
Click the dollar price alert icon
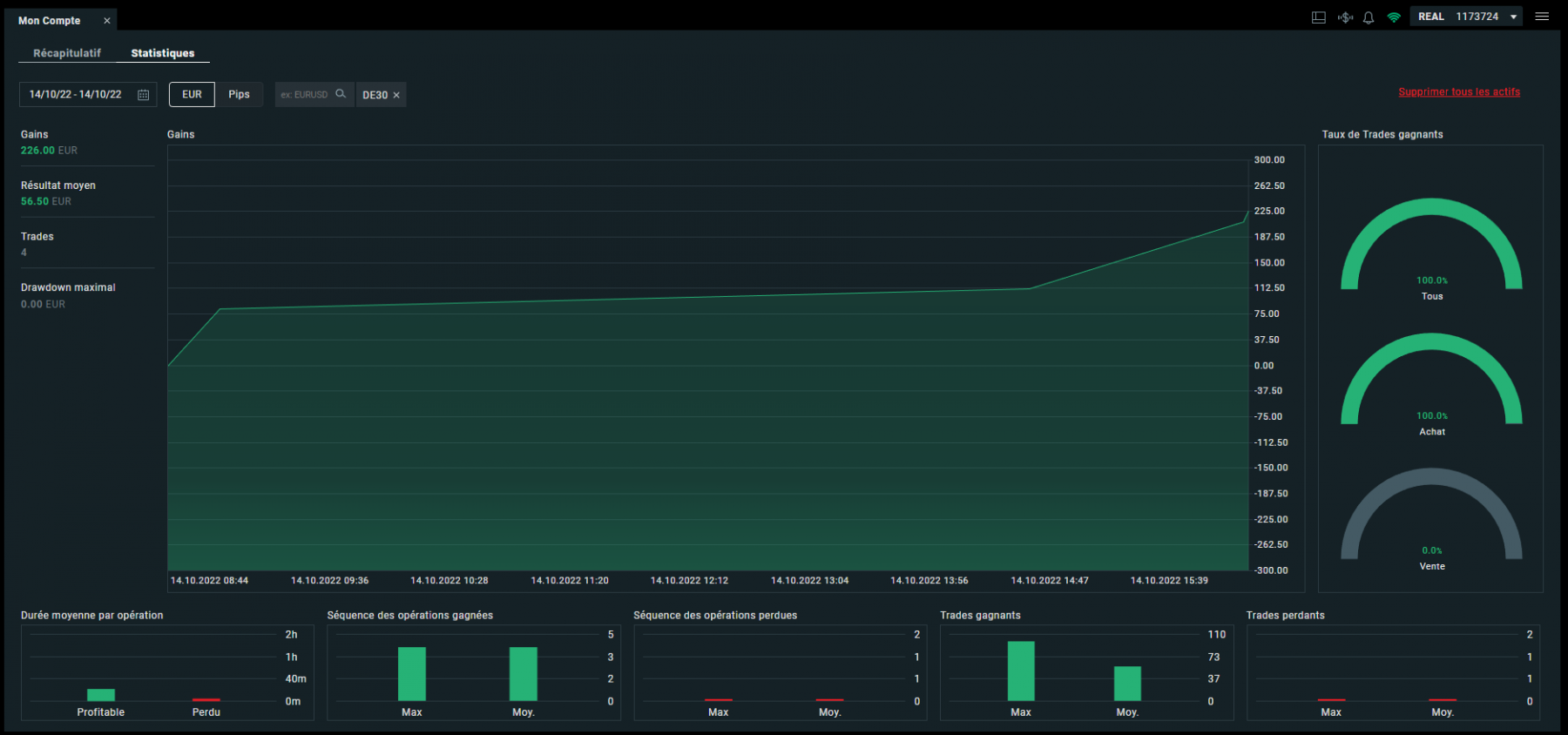click(1345, 17)
